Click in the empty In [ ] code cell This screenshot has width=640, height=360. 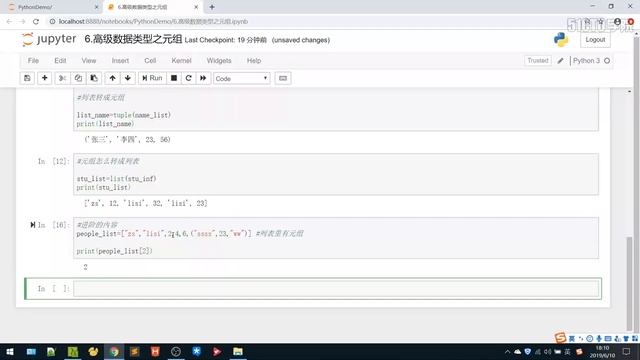[336, 289]
